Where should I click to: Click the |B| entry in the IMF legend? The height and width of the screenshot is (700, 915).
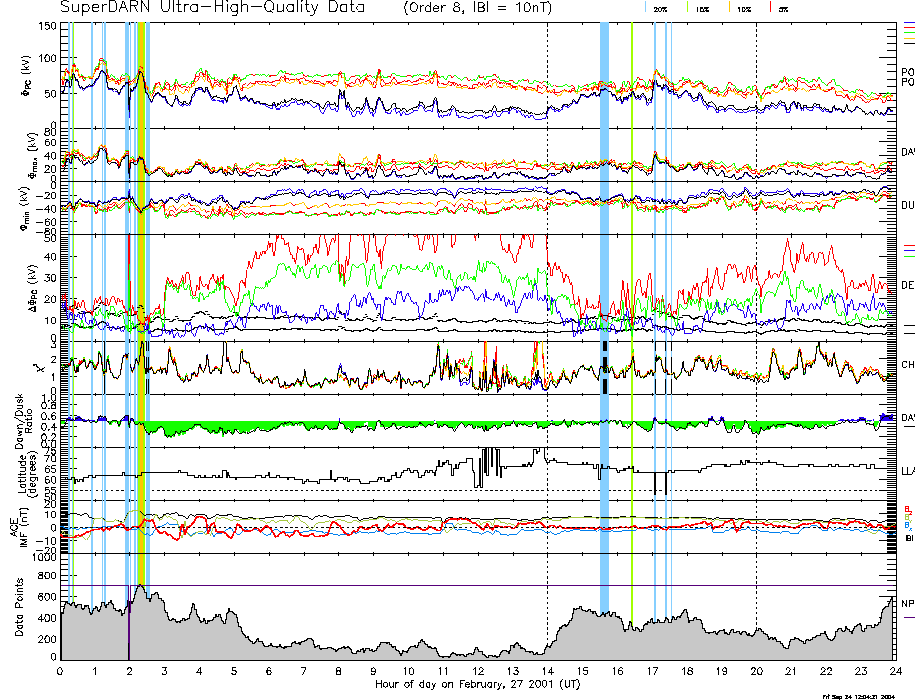[908, 538]
